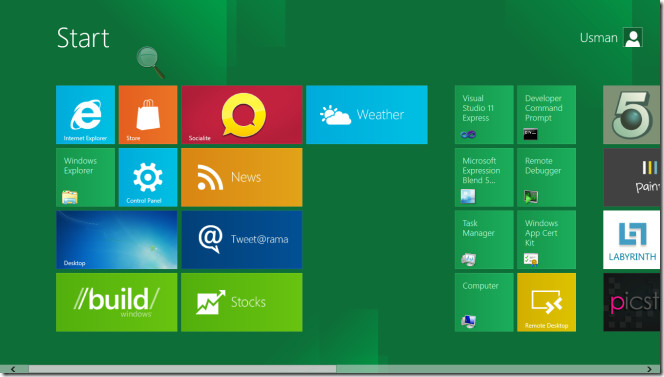The image size is (664, 377).
Task: Open the Developer Command Prompt tile
Action: click(546, 115)
